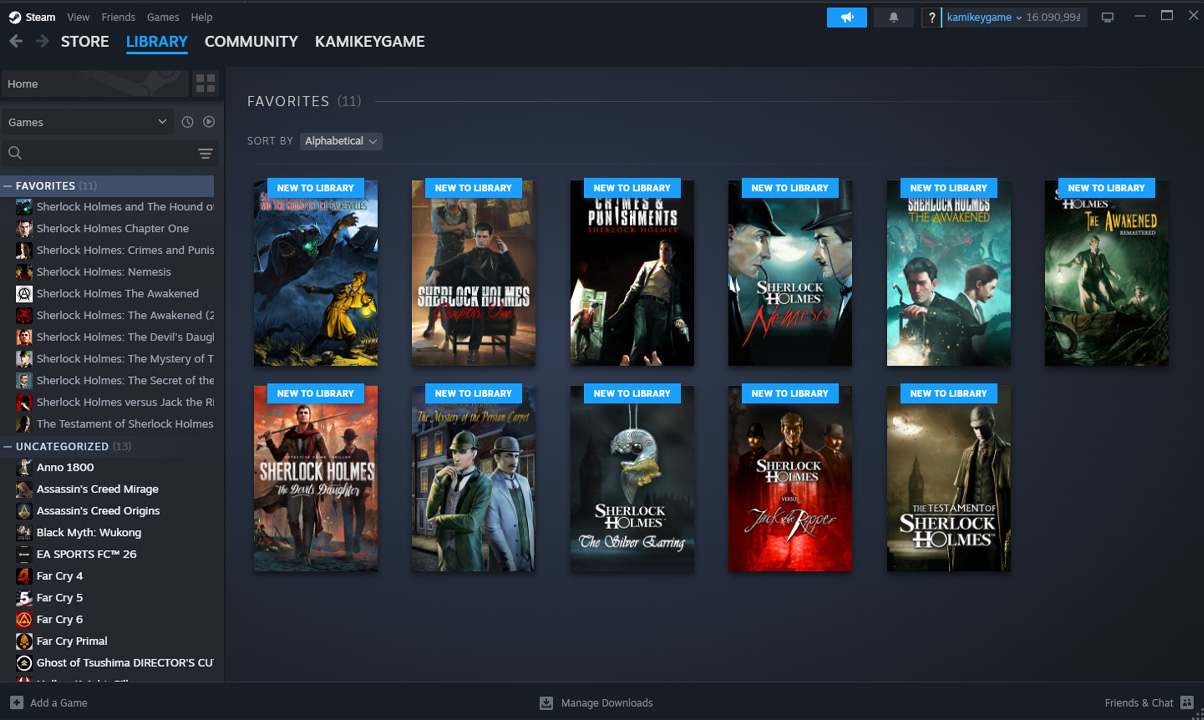
Task: Open the View menu
Action: (78, 17)
